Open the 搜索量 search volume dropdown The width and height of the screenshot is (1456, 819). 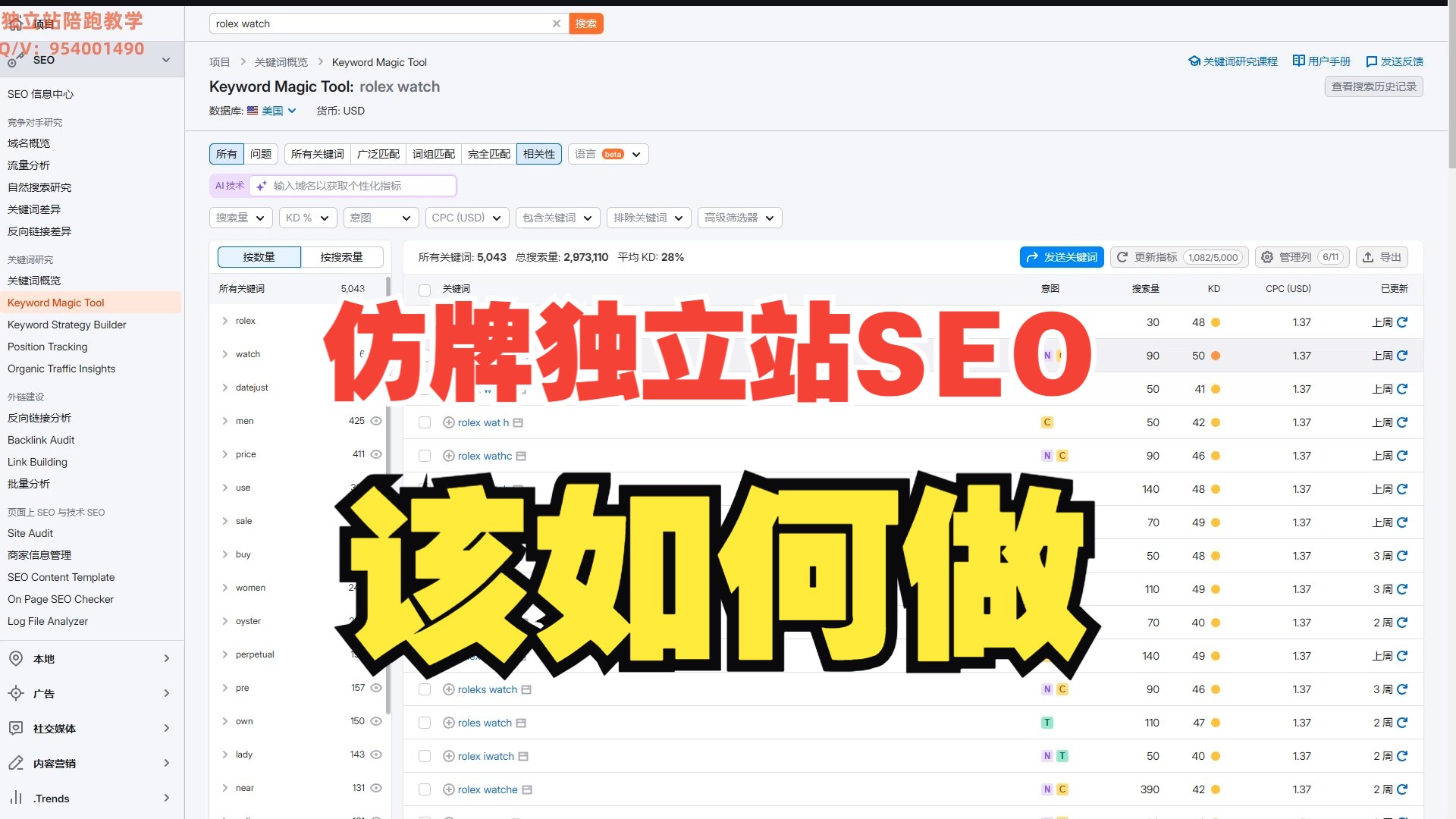tap(238, 218)
